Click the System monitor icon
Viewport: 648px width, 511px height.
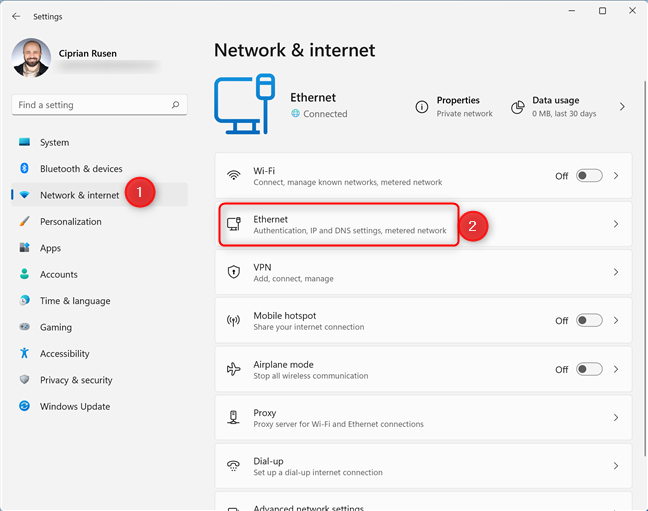[x=24, y=142]
